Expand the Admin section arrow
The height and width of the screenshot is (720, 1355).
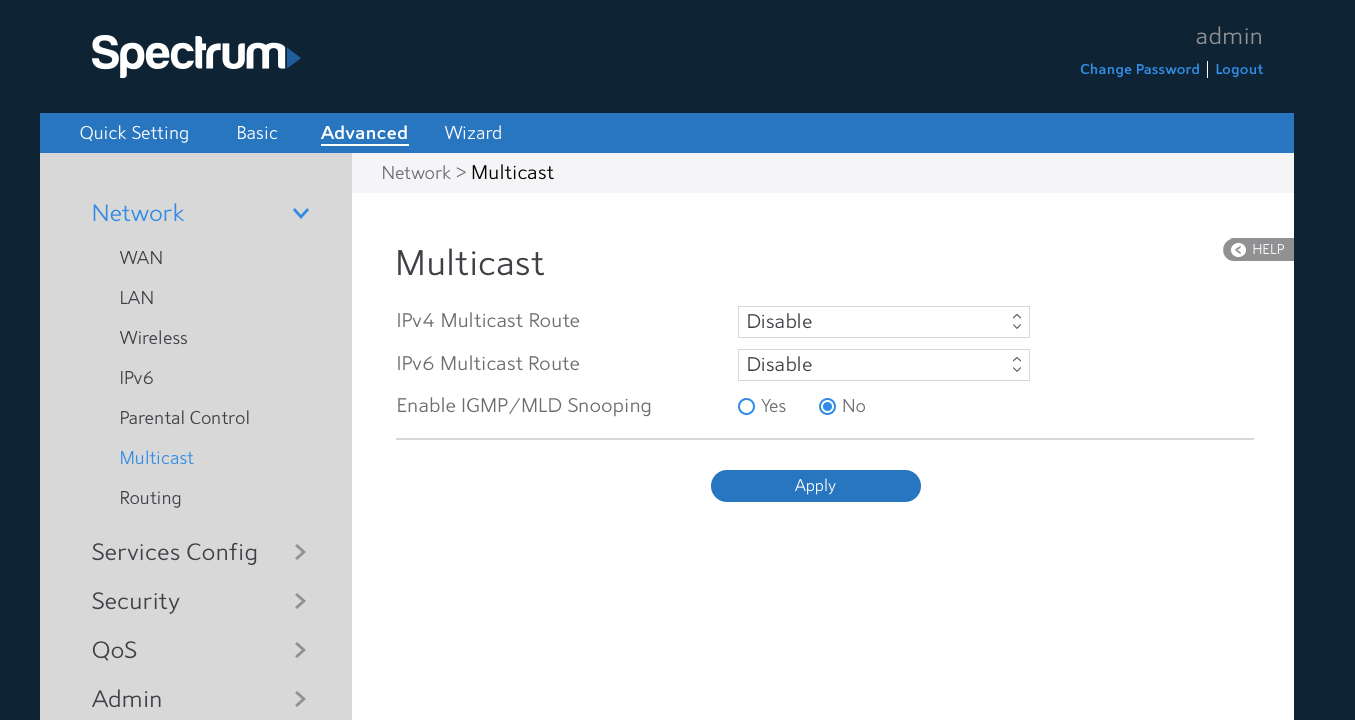pos(300,699)
